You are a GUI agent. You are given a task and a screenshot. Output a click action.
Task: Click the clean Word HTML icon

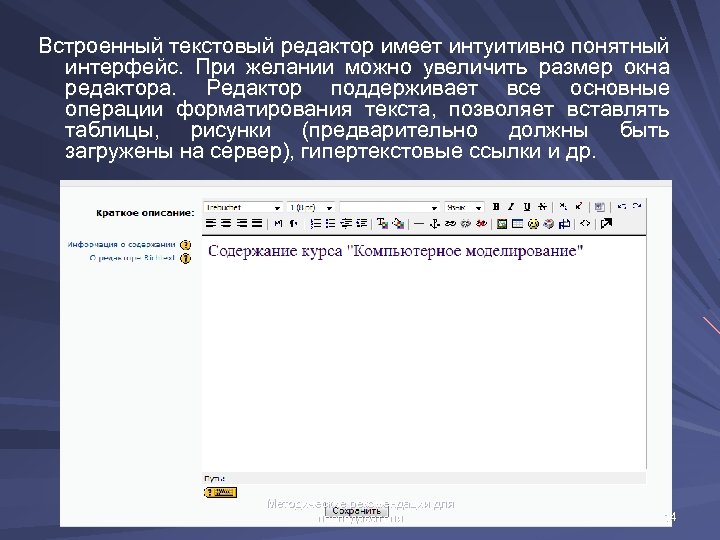tap(599, 207)
